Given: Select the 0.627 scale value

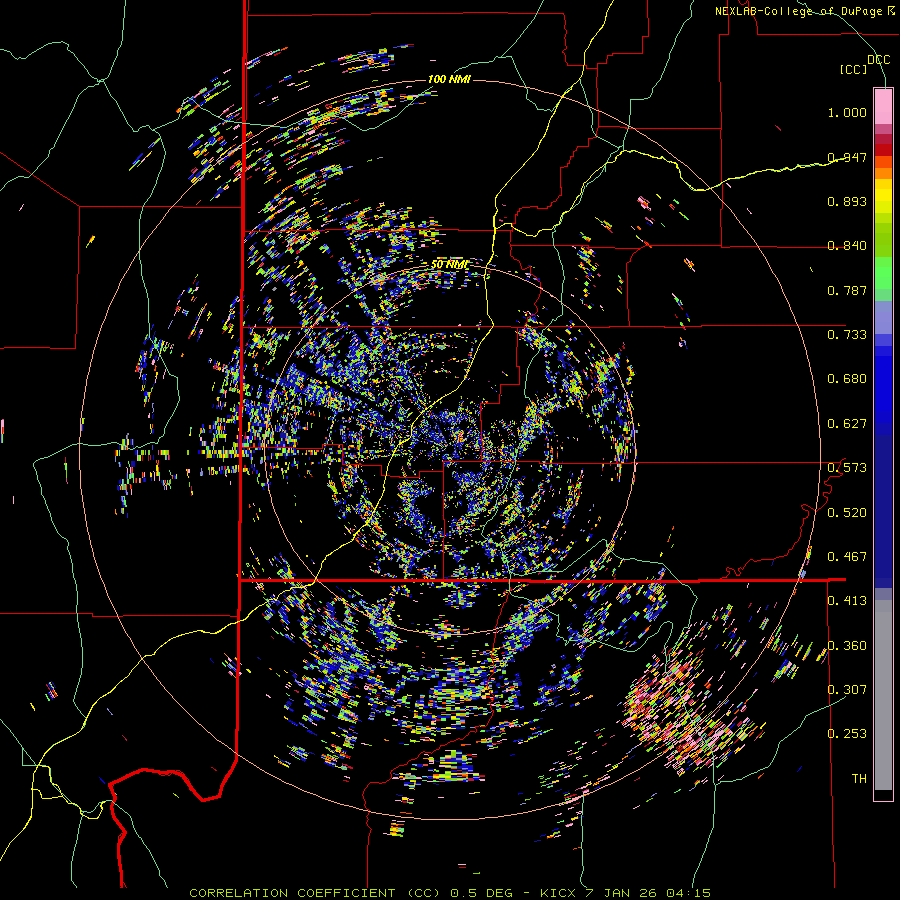Looking at the screenshot, I should coord(847,424).
